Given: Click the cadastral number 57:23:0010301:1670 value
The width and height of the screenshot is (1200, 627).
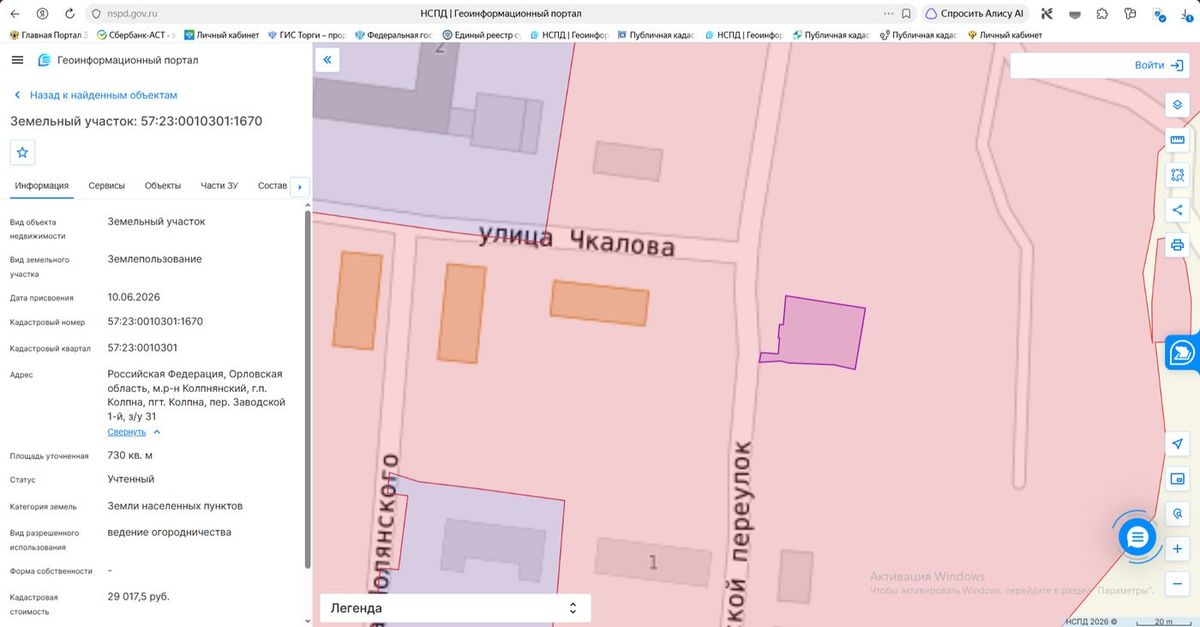Looking at the screenshot, I should [x=155, y=322].
